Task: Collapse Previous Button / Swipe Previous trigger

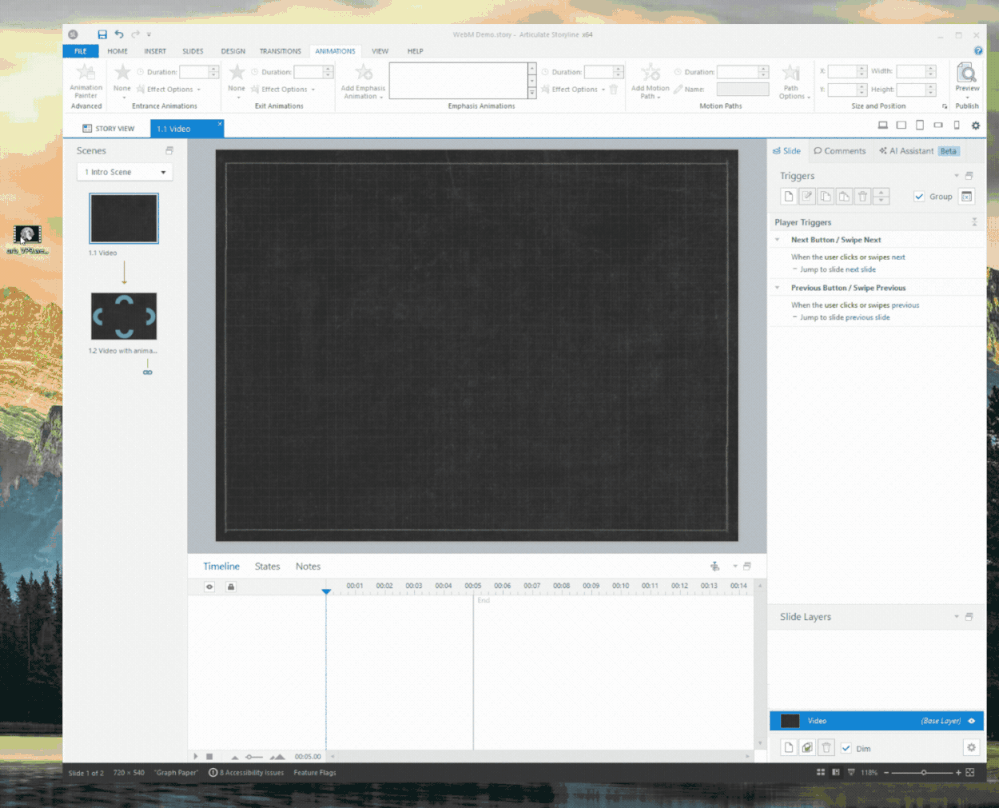Action: coord(777,288)
